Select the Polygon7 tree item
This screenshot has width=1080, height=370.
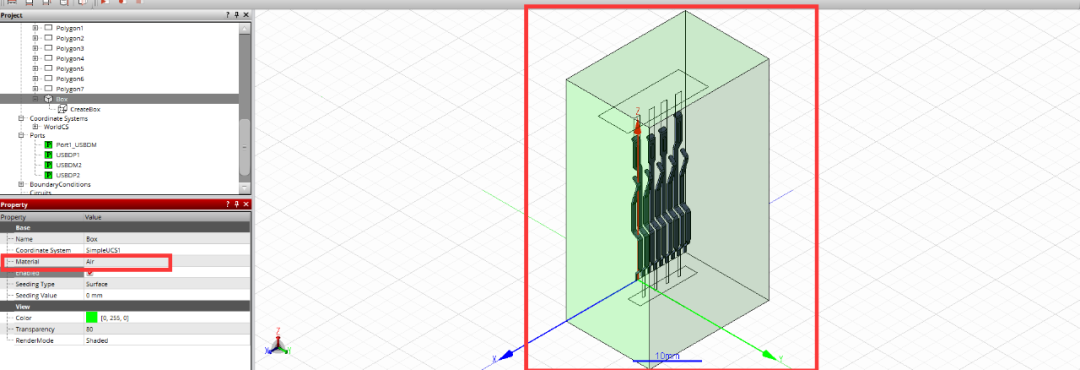[x=70, y=89]
